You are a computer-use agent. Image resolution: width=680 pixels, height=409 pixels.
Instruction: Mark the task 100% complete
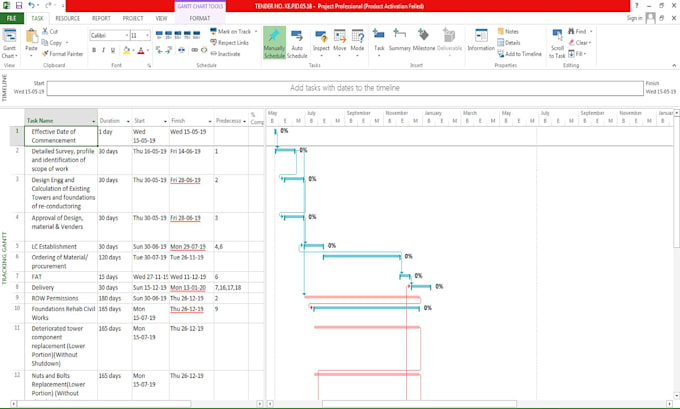coord(196,34)
